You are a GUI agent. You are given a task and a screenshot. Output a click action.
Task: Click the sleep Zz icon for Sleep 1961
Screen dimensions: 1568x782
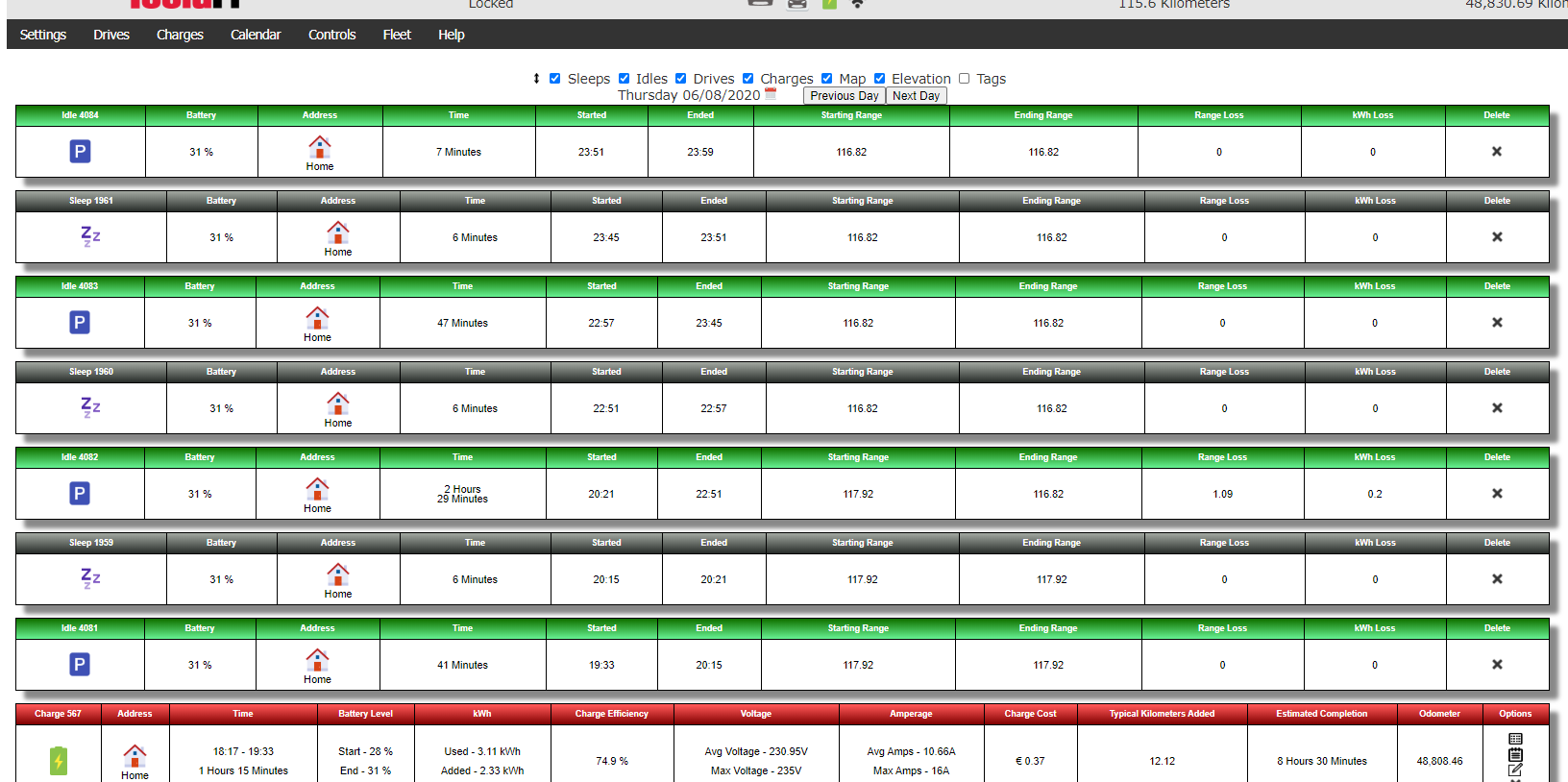[x=90, y=236]
